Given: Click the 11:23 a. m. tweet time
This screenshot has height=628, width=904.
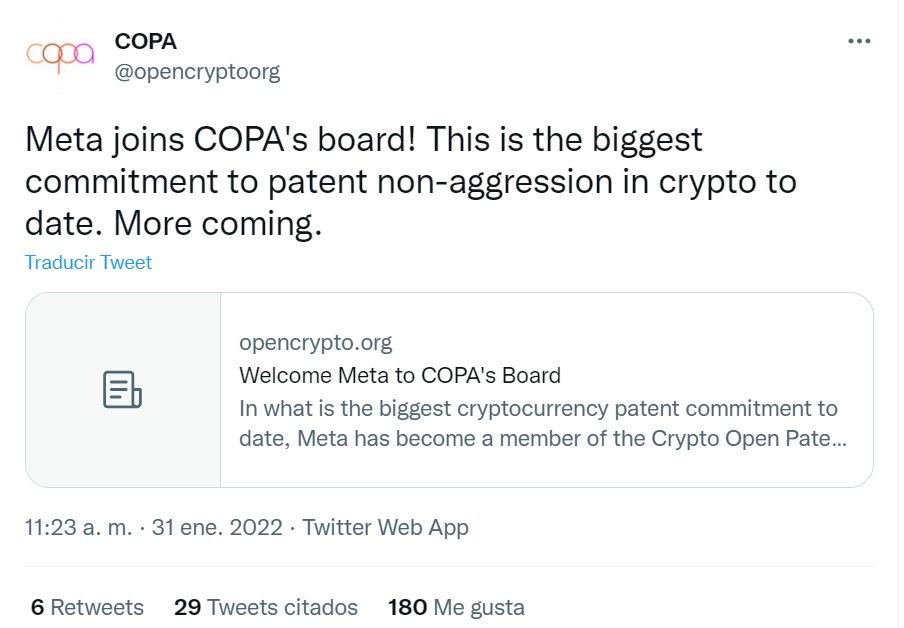Looking at the screenshot, I should [78, 527].
